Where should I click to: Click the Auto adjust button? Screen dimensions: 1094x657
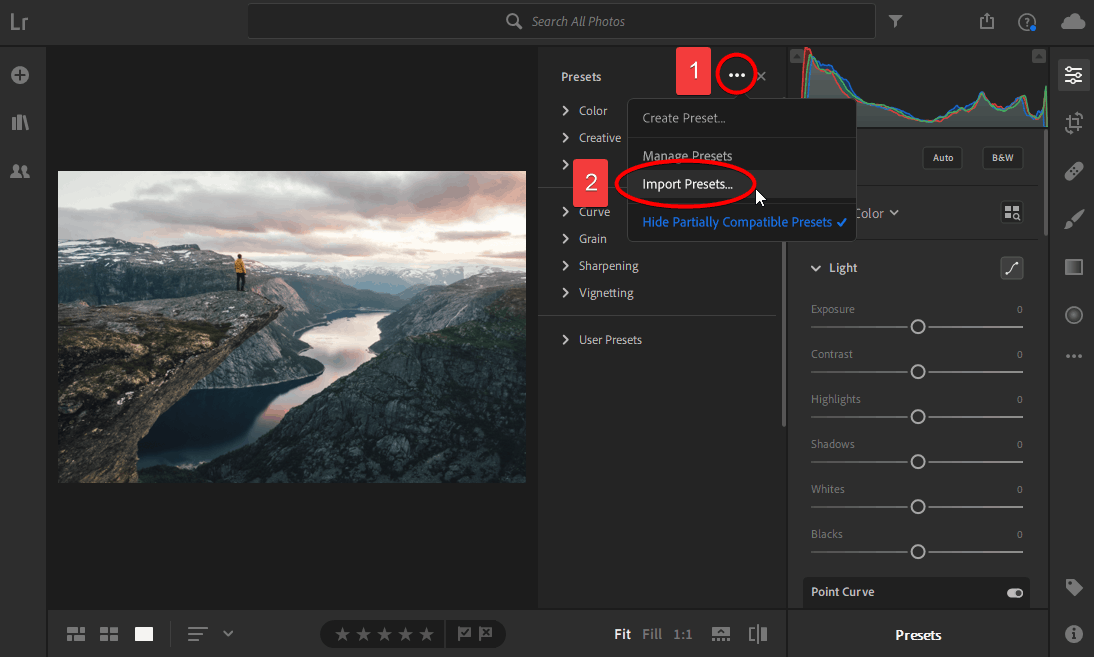[x=943, y=158]
